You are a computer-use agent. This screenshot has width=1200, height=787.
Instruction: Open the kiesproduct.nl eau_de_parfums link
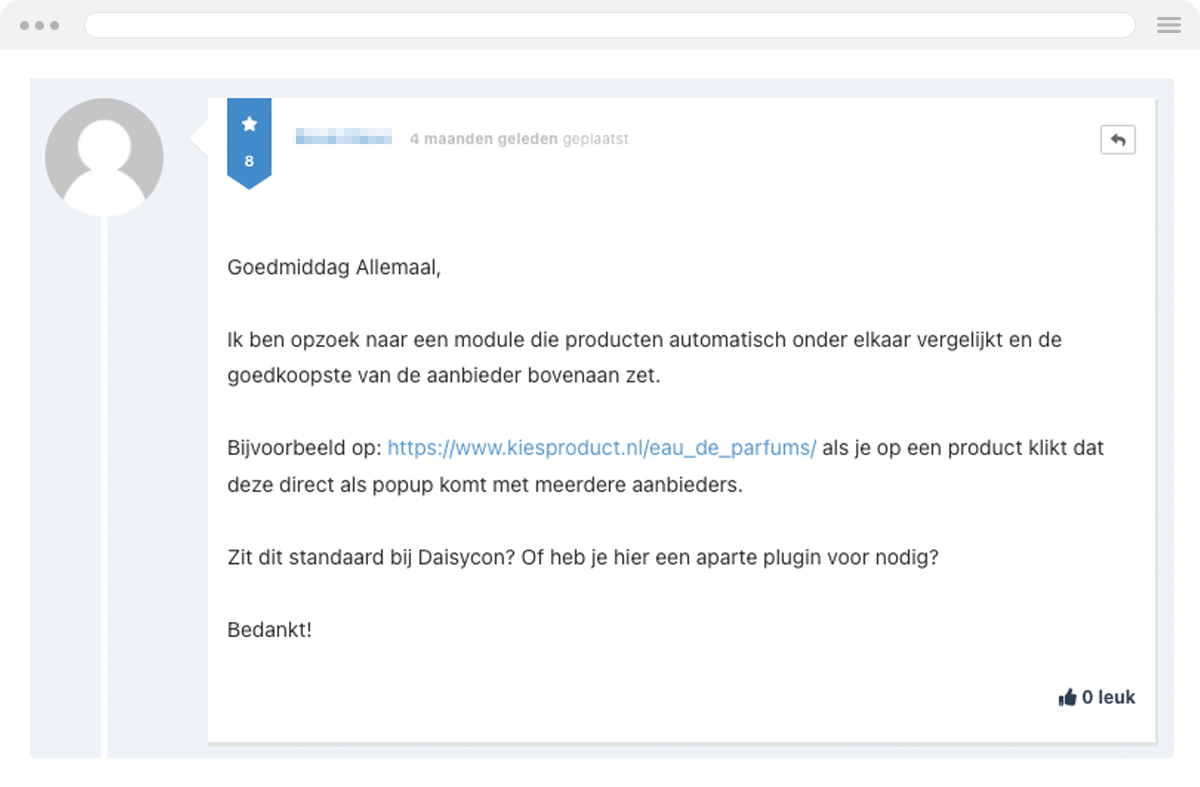point(601,448)
